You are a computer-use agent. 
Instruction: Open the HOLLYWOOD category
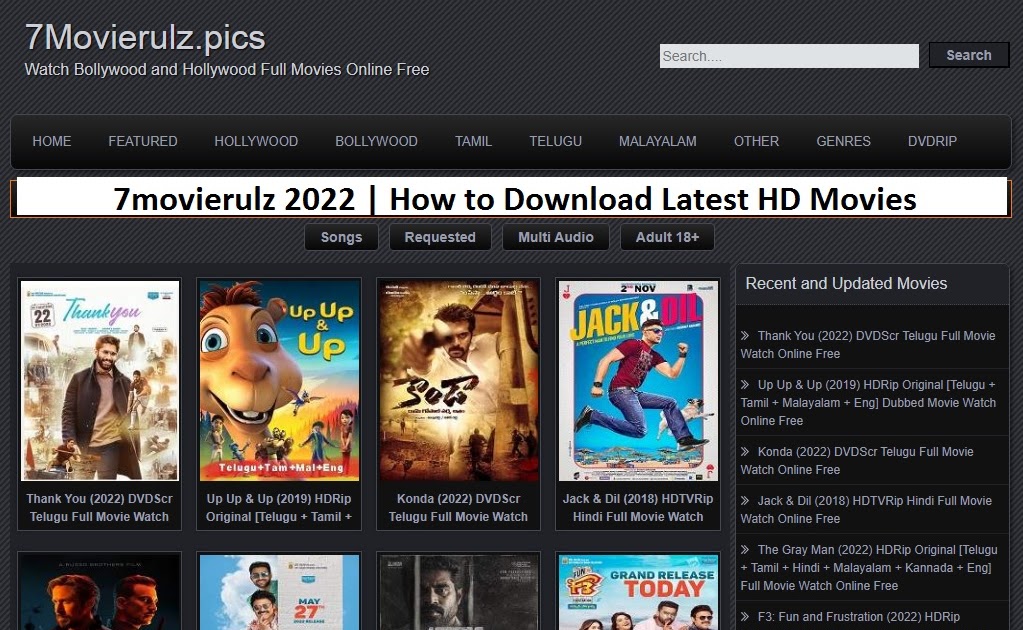pyautogui.click(x=256, y=142)
